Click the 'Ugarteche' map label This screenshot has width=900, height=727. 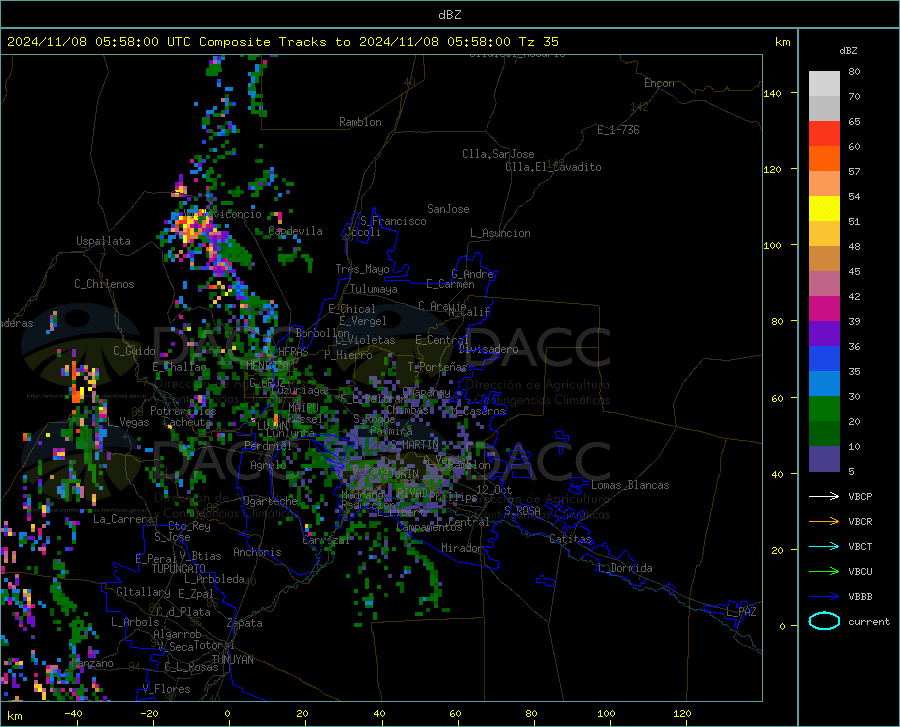click(x=270, y=501)
